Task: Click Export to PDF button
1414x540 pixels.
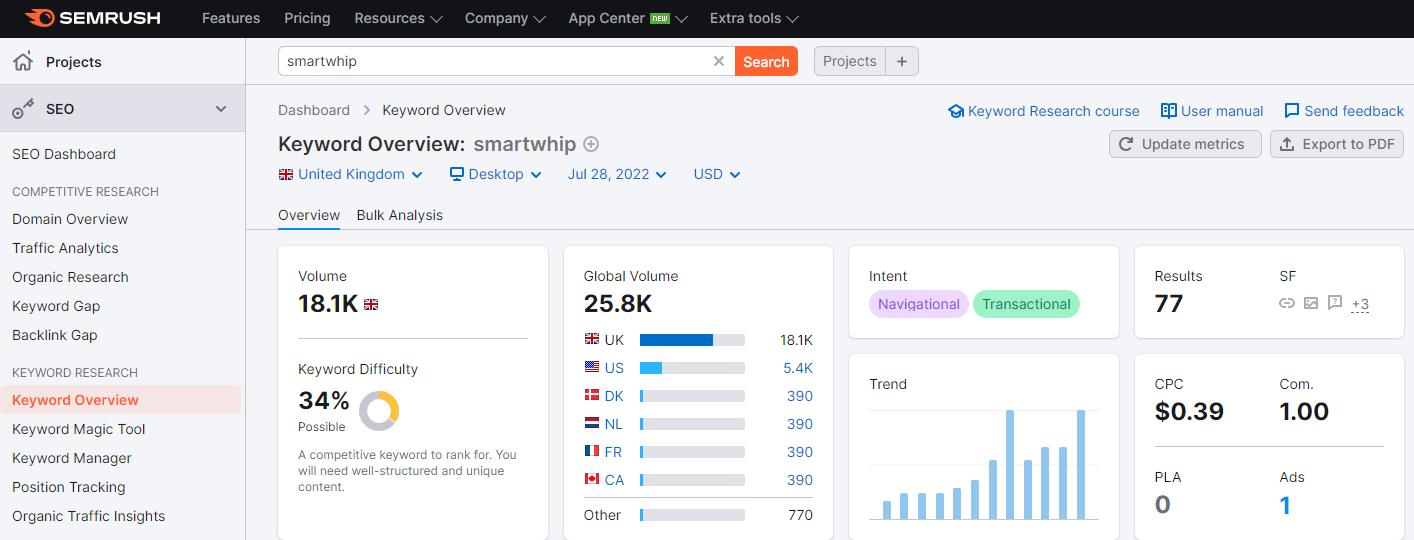Action: 1337,144
